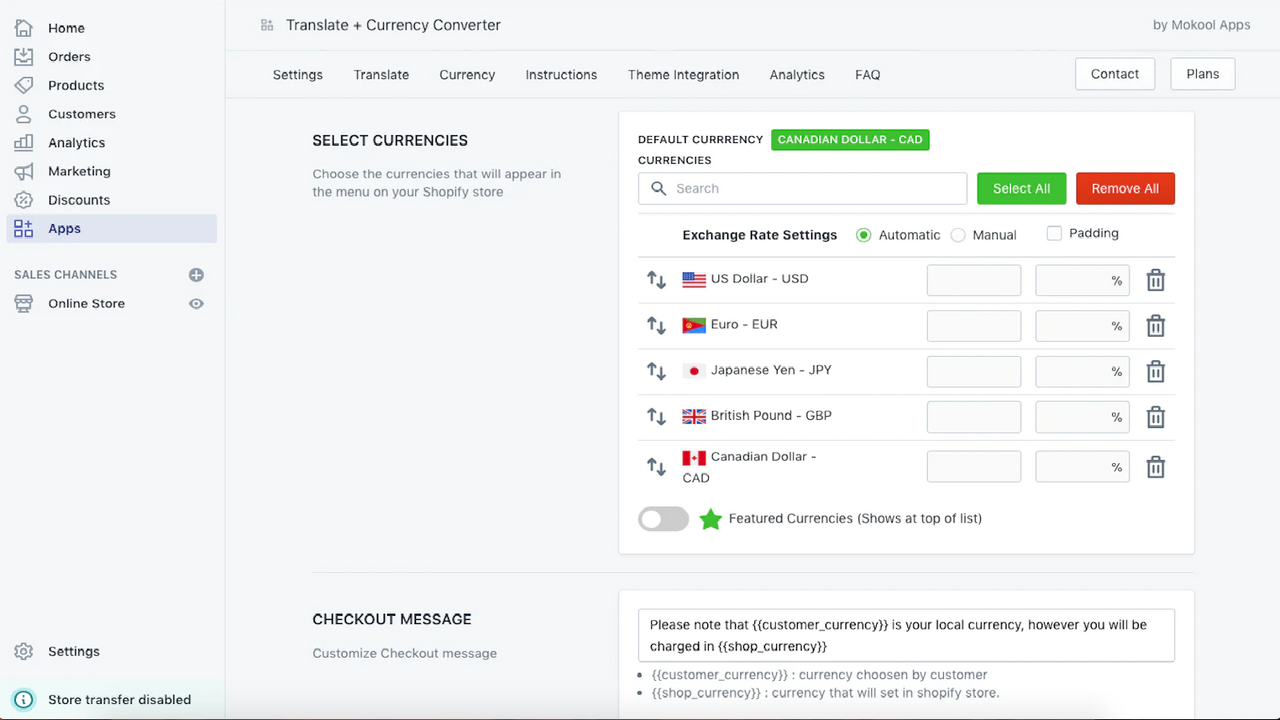This screenshot has width=1280, height=720.
Task: Click the Orders inbox icon
Action: pyautogui.click(x=24, y=57)
